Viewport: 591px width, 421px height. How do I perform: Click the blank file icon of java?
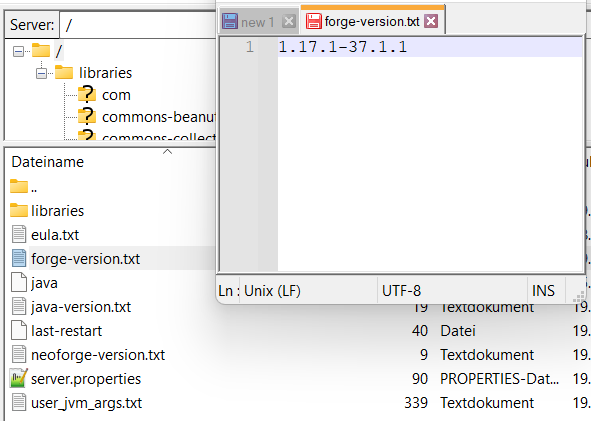click(x=19, y=282)
